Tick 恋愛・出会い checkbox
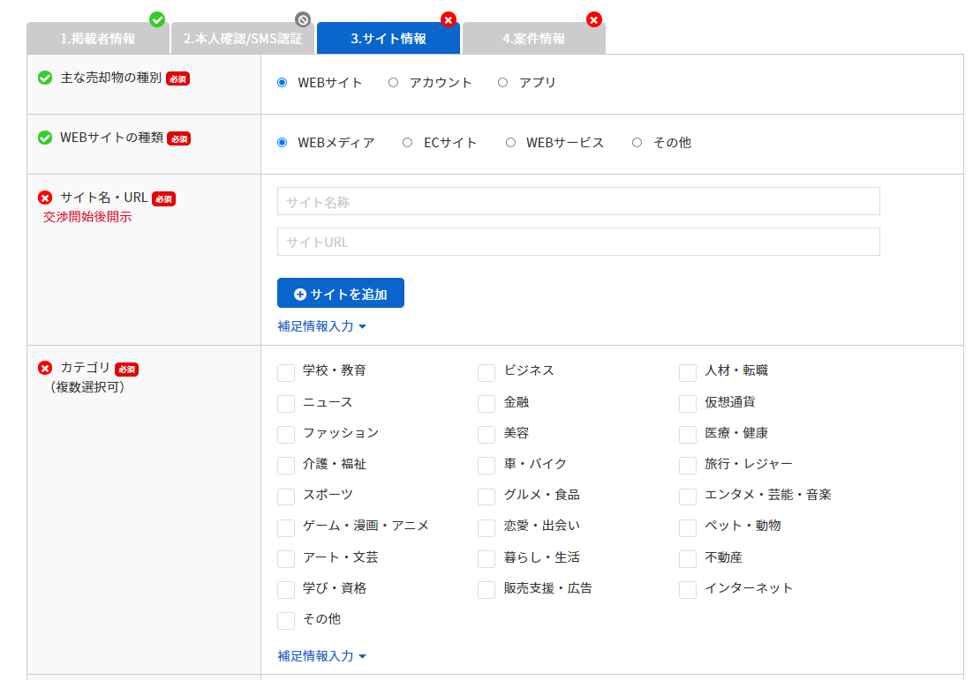Viewport: 973px width, 680px height. coord(486,528)
